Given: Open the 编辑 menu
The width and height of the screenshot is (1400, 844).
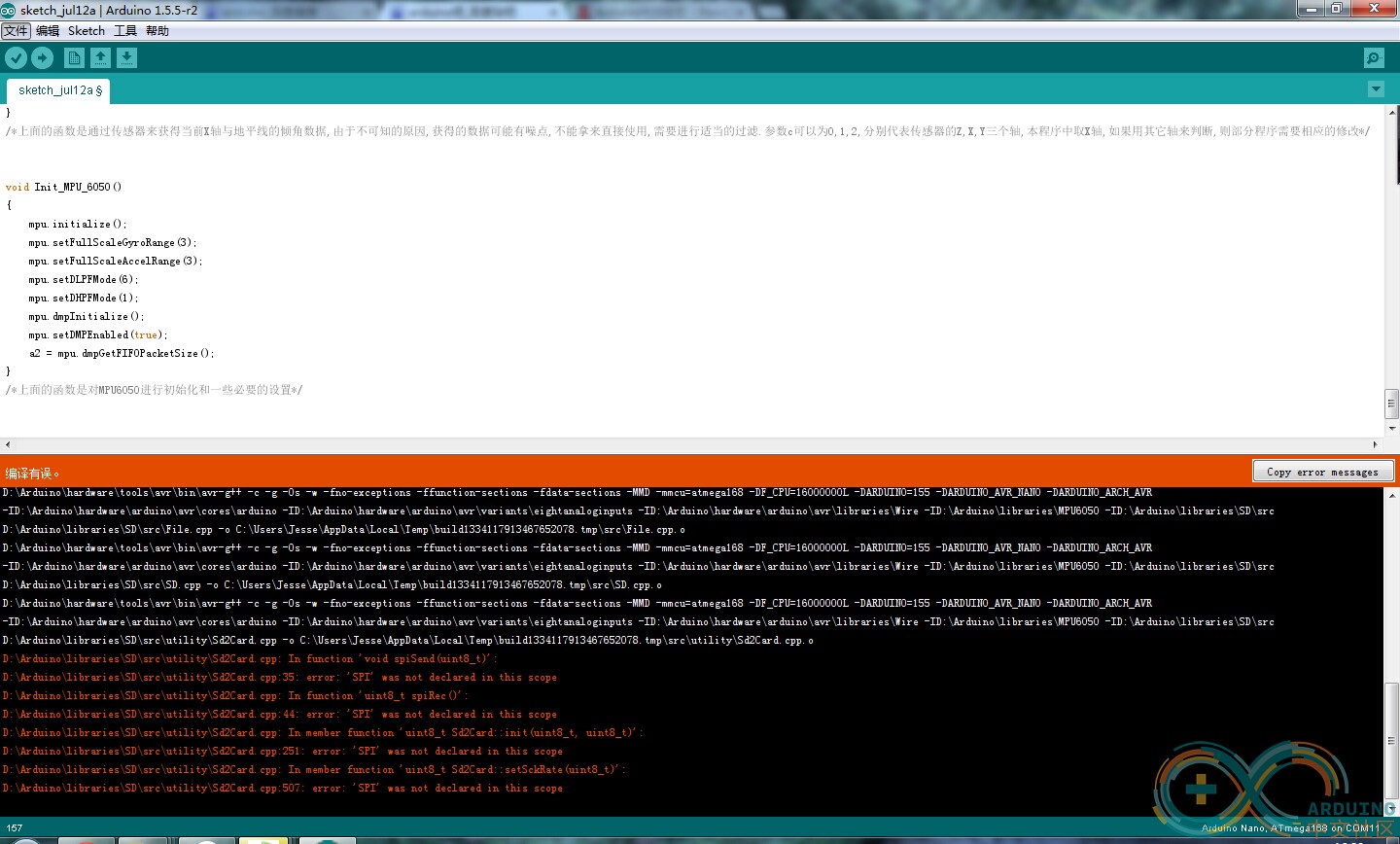Looking at the screenshot, I should pos(48,31).
